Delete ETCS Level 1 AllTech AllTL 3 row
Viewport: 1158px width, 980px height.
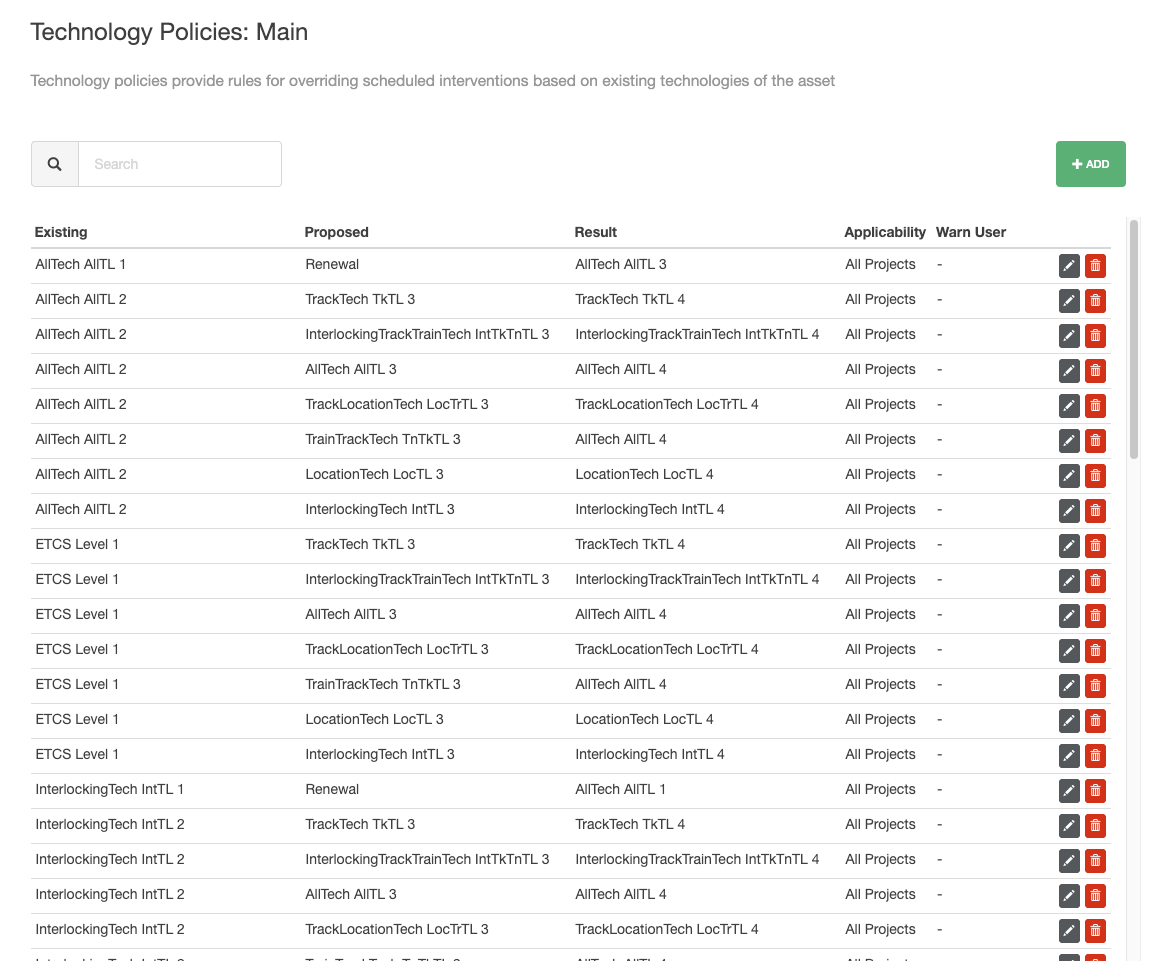[1095, 615]
